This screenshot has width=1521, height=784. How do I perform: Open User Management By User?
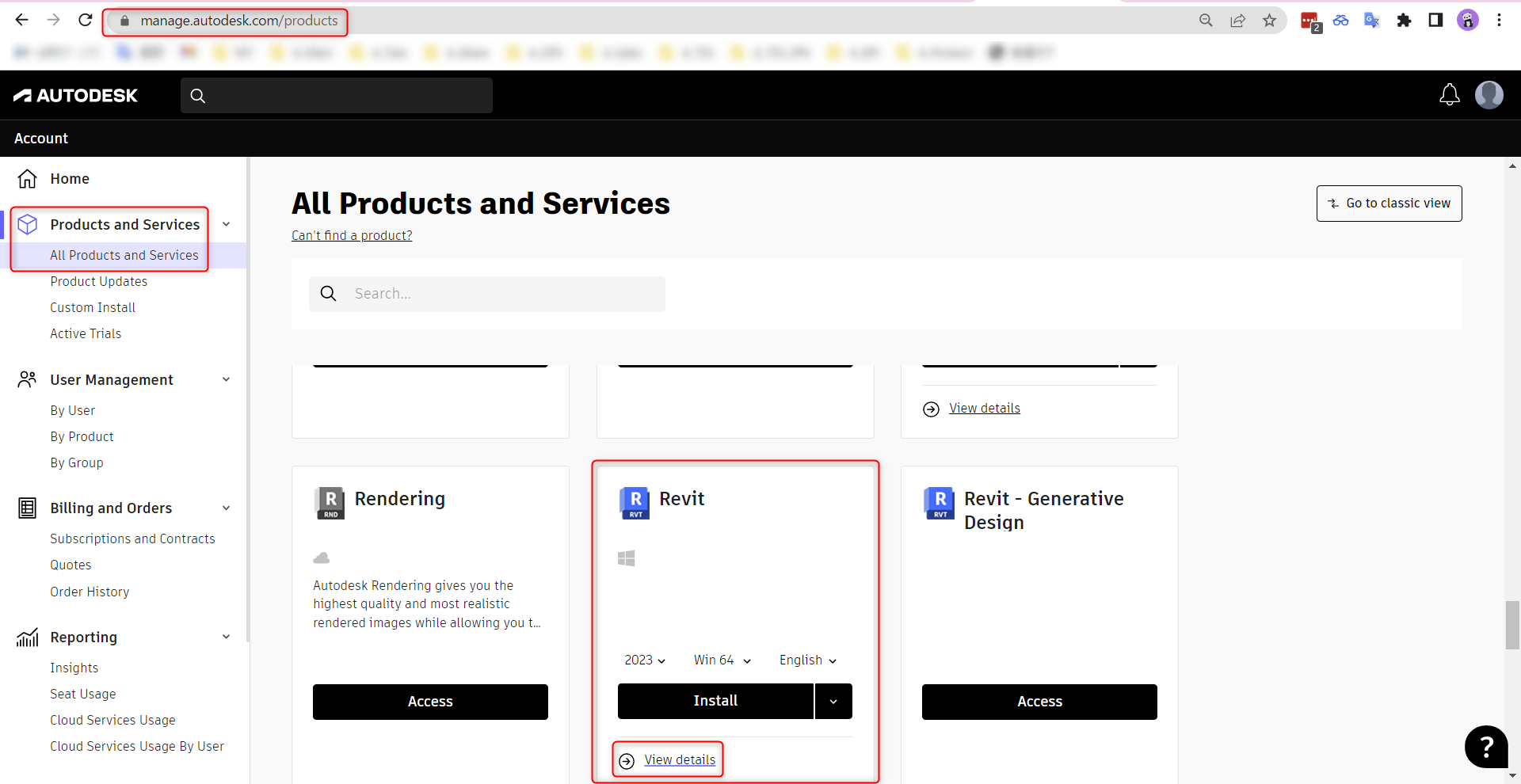(73, 410)
